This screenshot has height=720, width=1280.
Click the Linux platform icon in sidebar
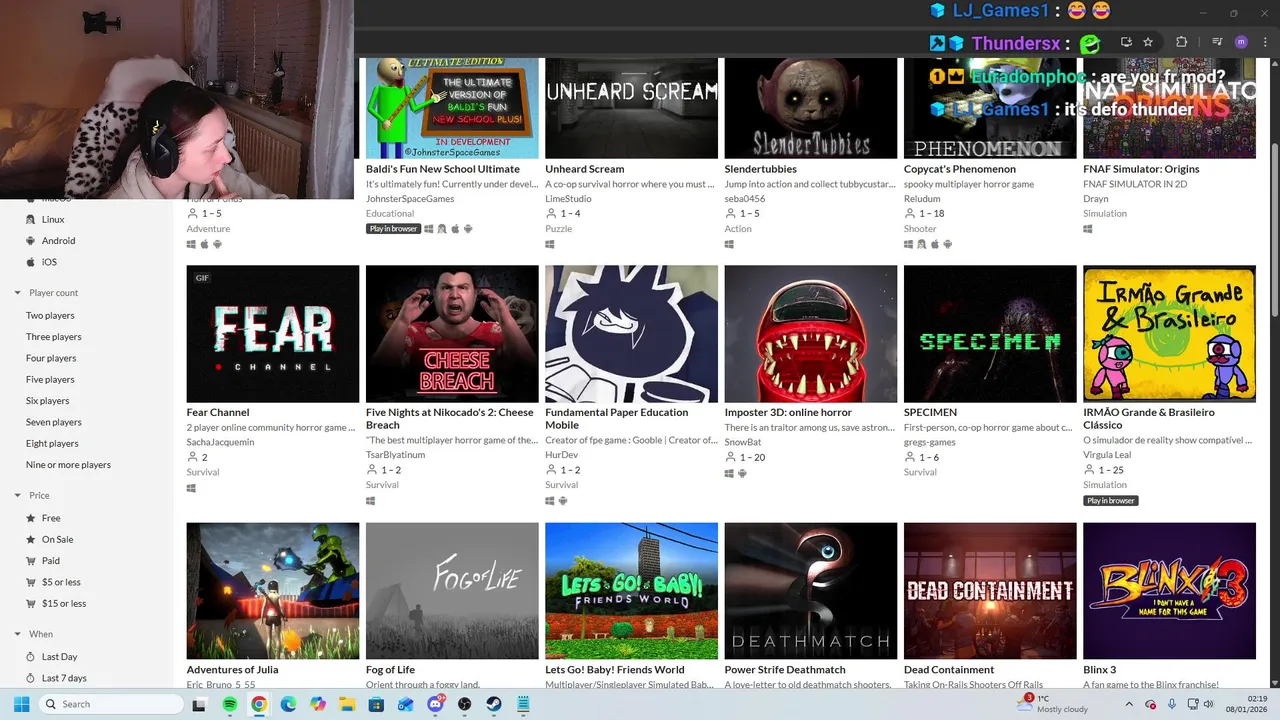[x=31, y=219]
